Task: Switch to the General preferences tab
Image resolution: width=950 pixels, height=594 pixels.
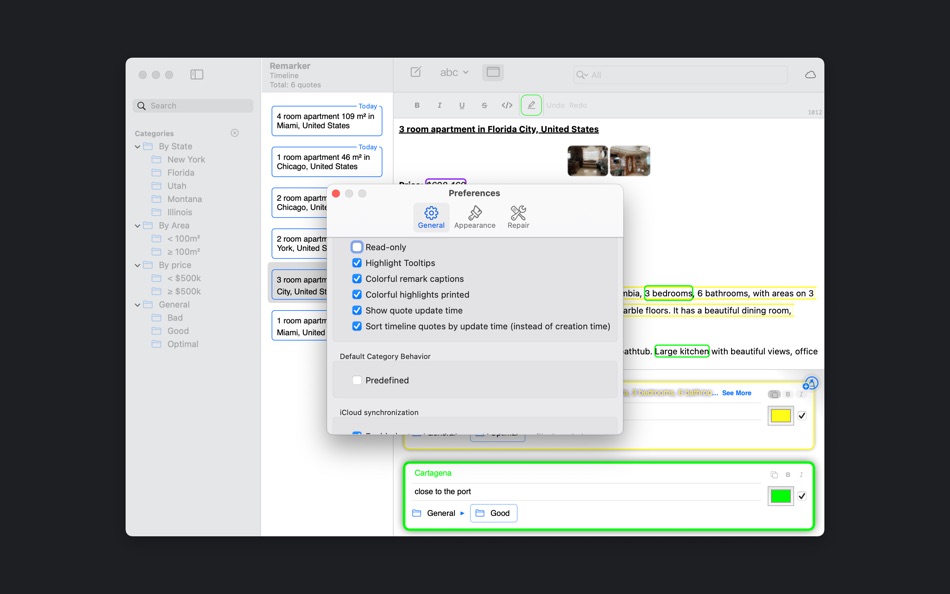Action: click(x=431, y=217)
